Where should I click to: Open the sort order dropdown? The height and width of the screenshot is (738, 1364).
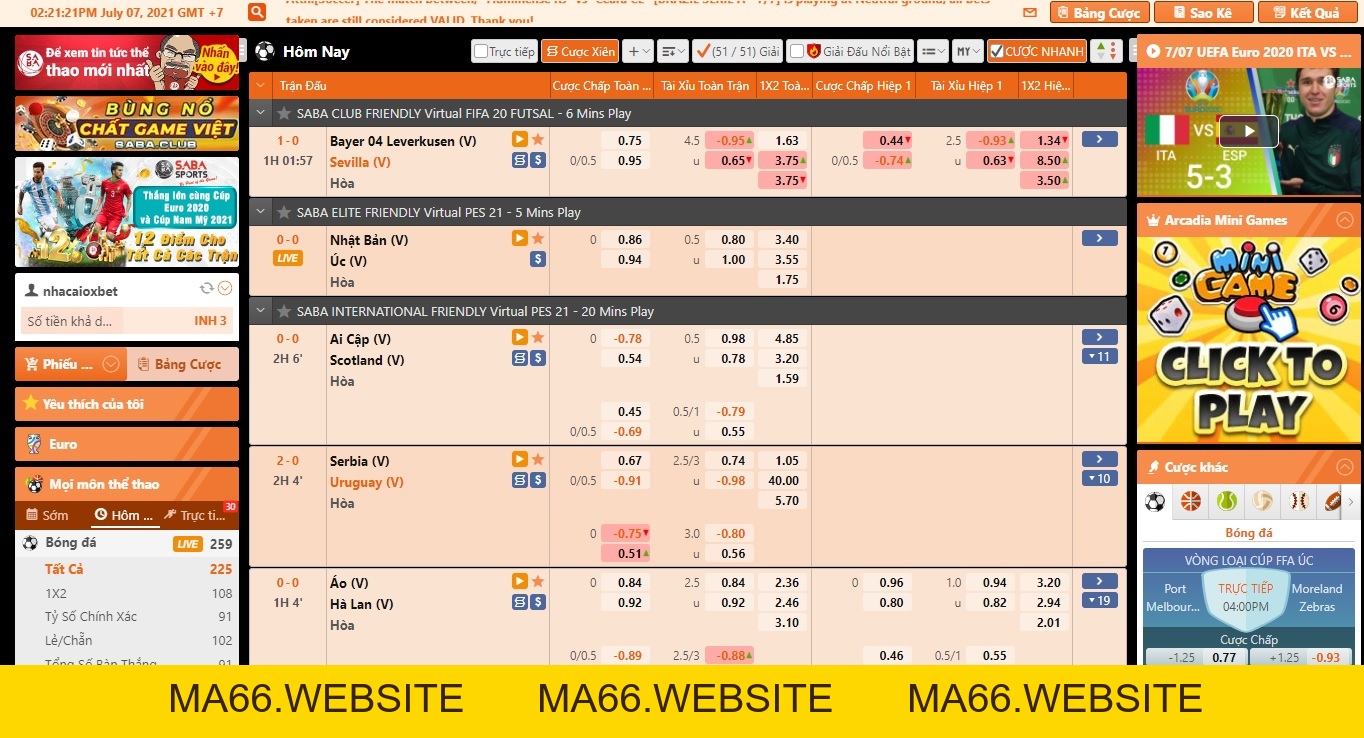[673, 51]
